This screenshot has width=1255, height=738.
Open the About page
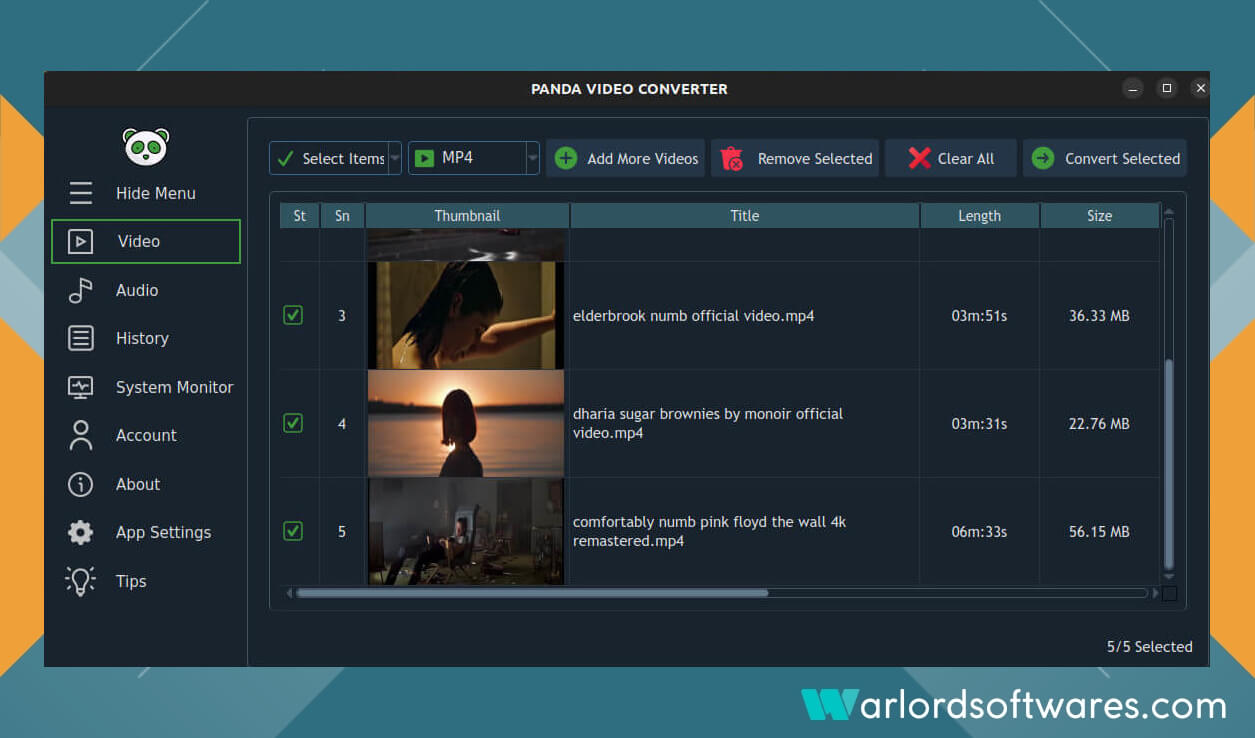click(x=137, y=484)
